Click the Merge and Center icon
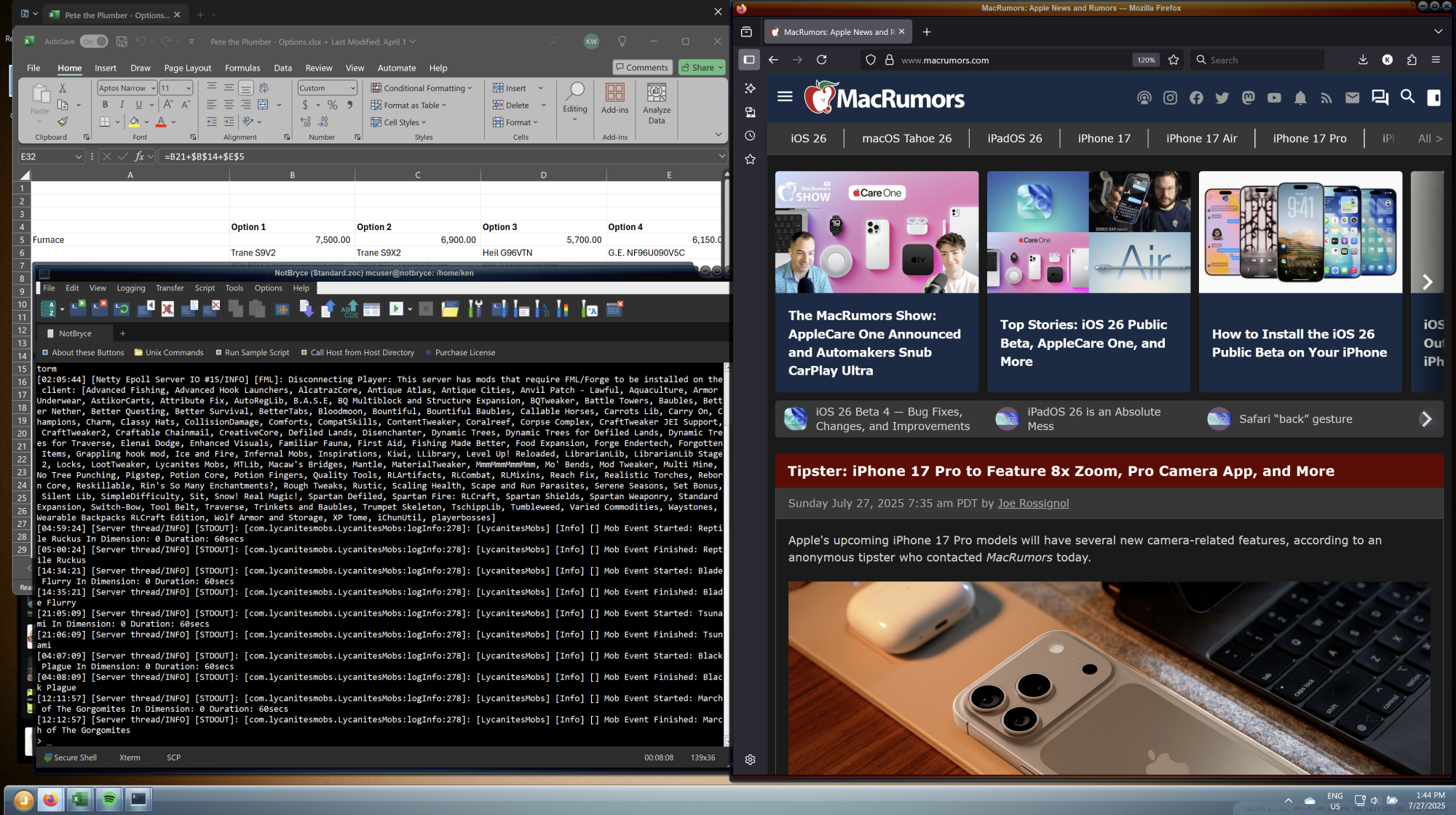The height and width of the screenshot is (815, 1456). (263, 105)
